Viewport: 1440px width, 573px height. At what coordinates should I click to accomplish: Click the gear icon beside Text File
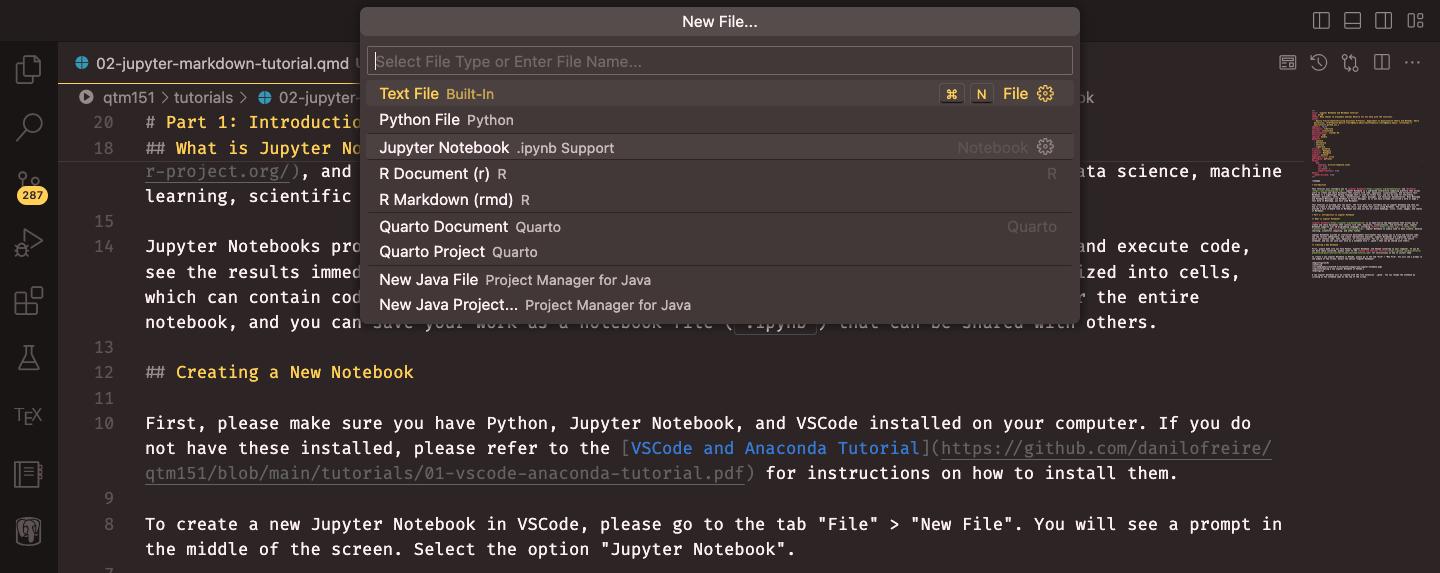tap(1046, 94)
